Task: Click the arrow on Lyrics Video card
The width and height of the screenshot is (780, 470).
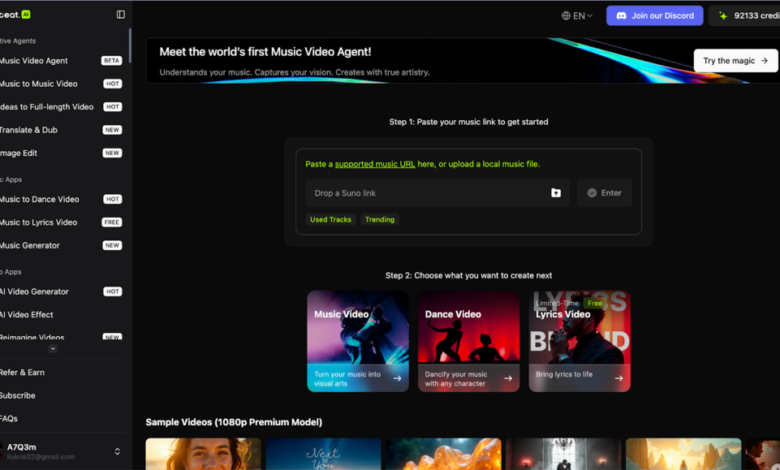Action: pos(619,378)
